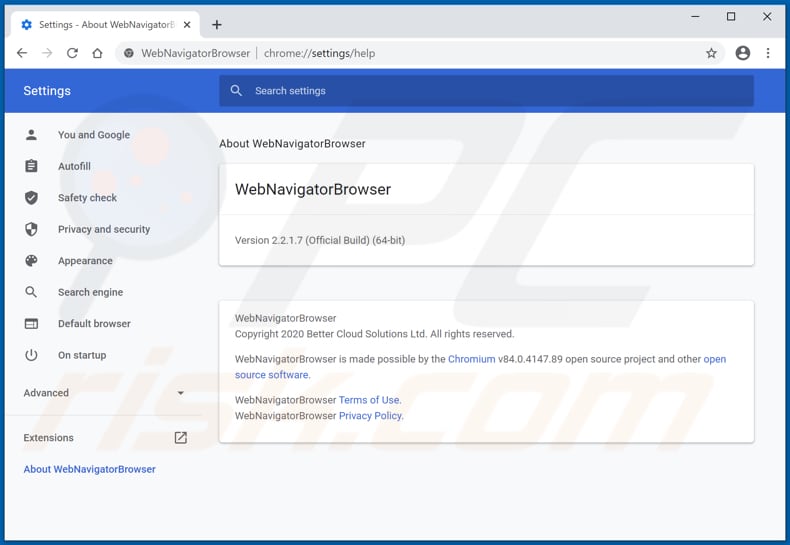
Task: Open Search engine settings
Action: coord(90,292)
